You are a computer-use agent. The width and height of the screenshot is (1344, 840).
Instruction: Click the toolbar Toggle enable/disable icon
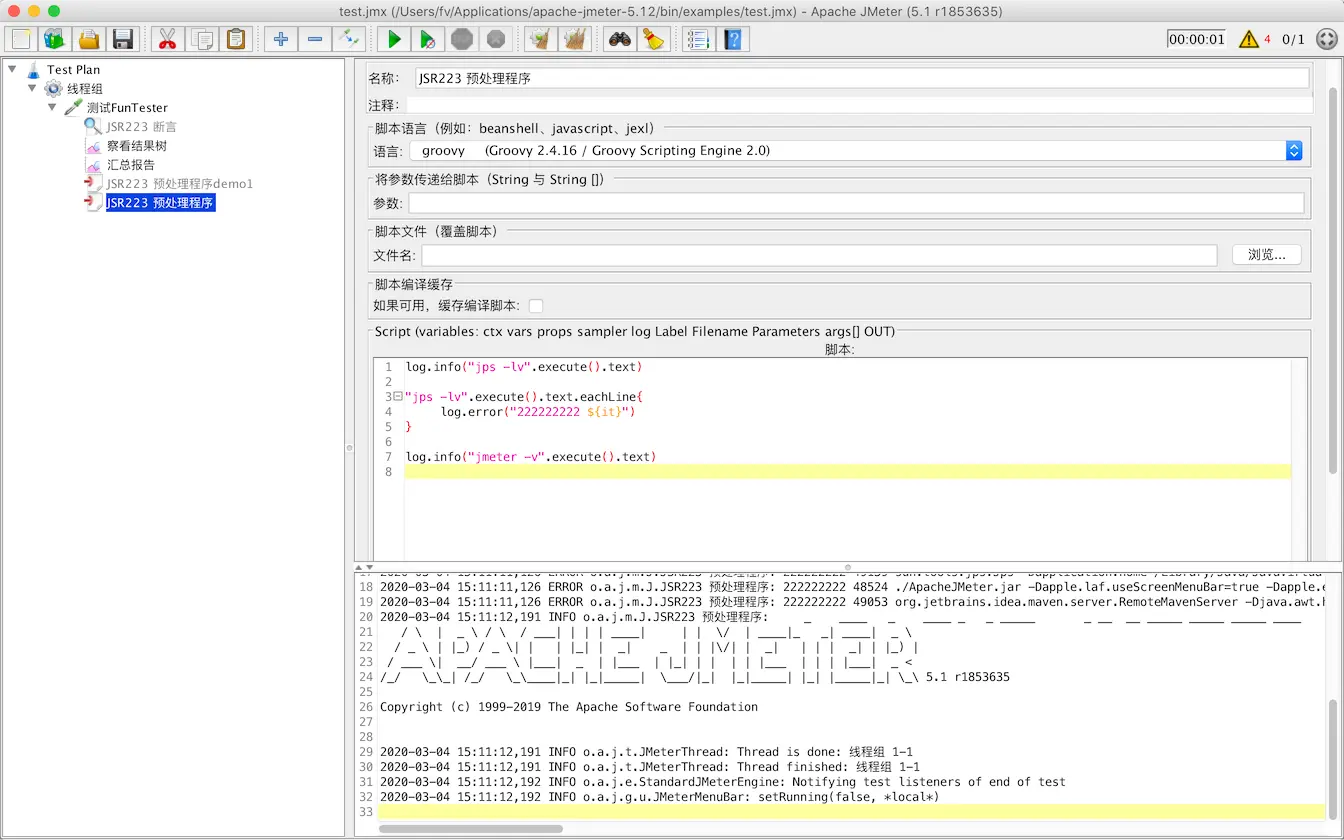pos(349,39)
